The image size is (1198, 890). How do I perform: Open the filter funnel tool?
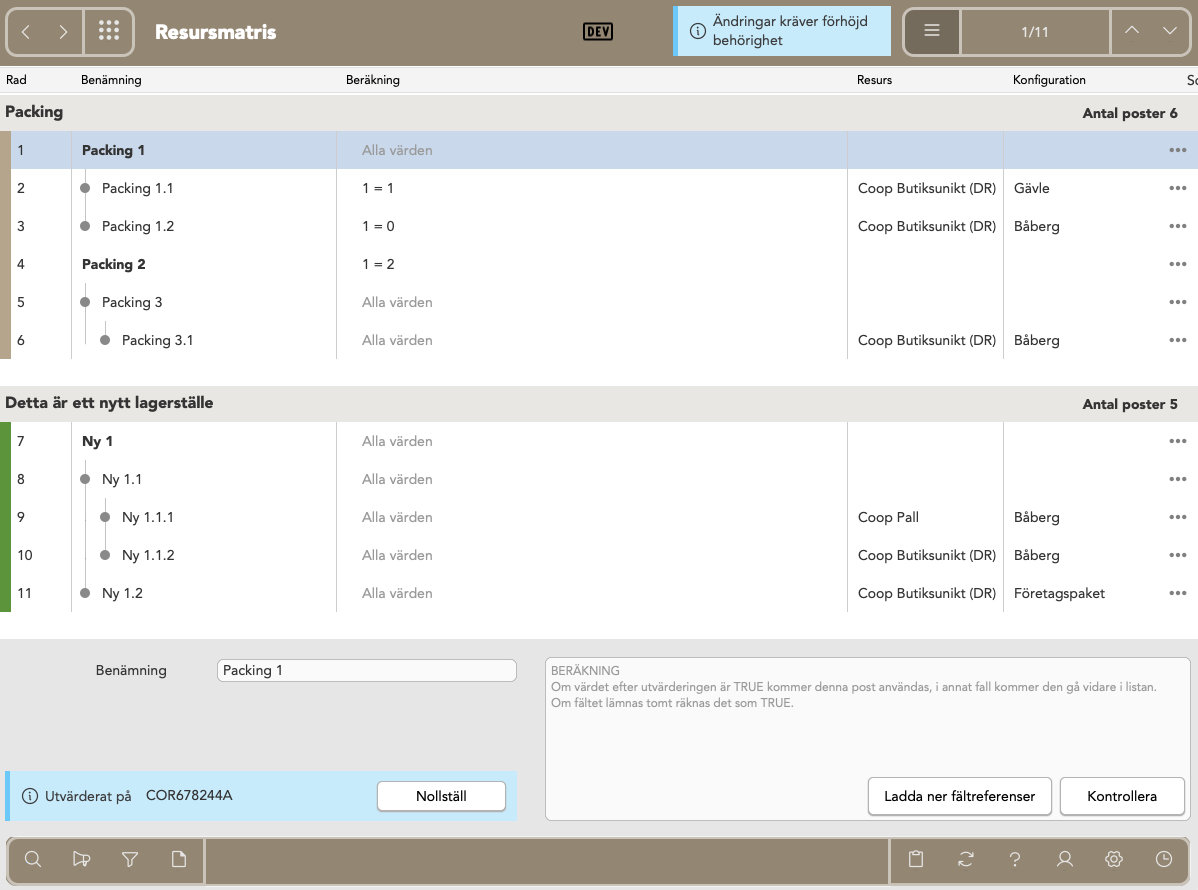coord(130,859)
